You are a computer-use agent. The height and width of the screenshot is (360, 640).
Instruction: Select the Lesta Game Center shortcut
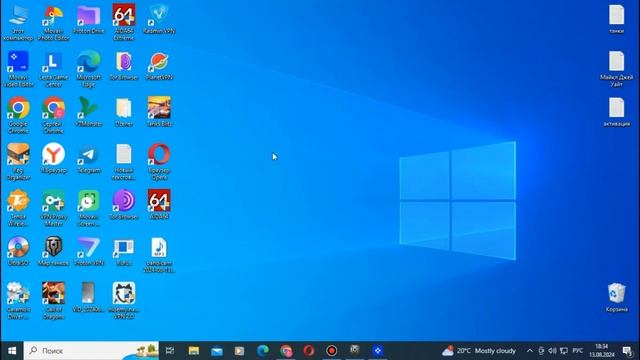coord(53,69)
